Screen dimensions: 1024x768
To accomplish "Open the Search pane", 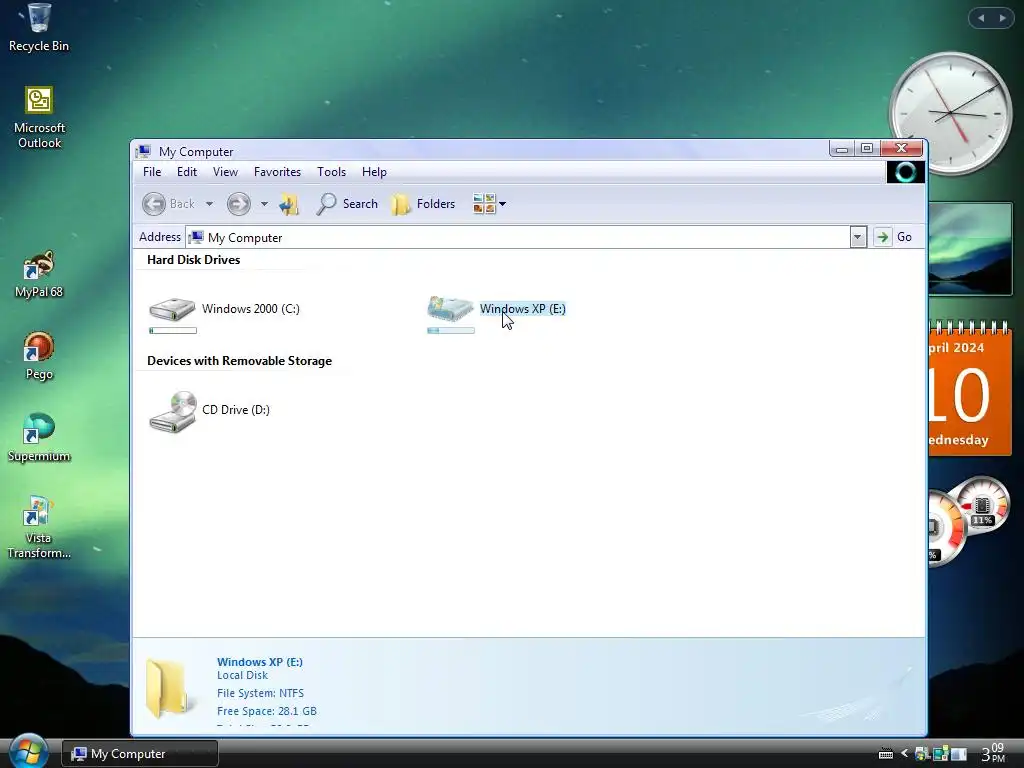I will click(347, 204).
